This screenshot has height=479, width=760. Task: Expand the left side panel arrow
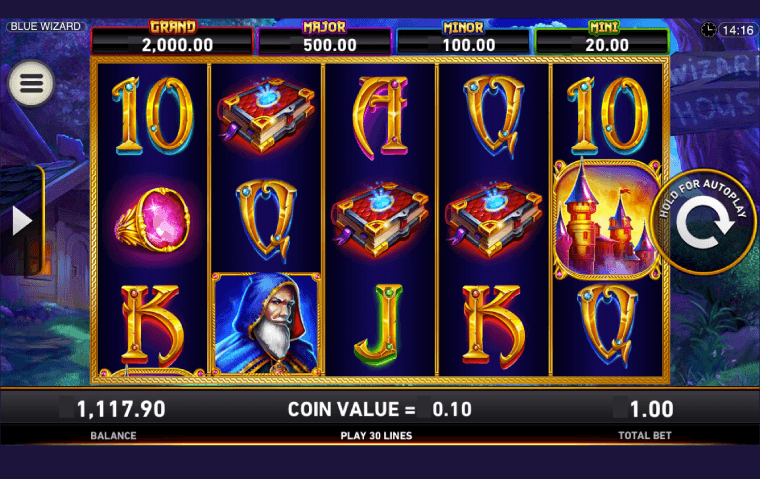pos(22,221)
